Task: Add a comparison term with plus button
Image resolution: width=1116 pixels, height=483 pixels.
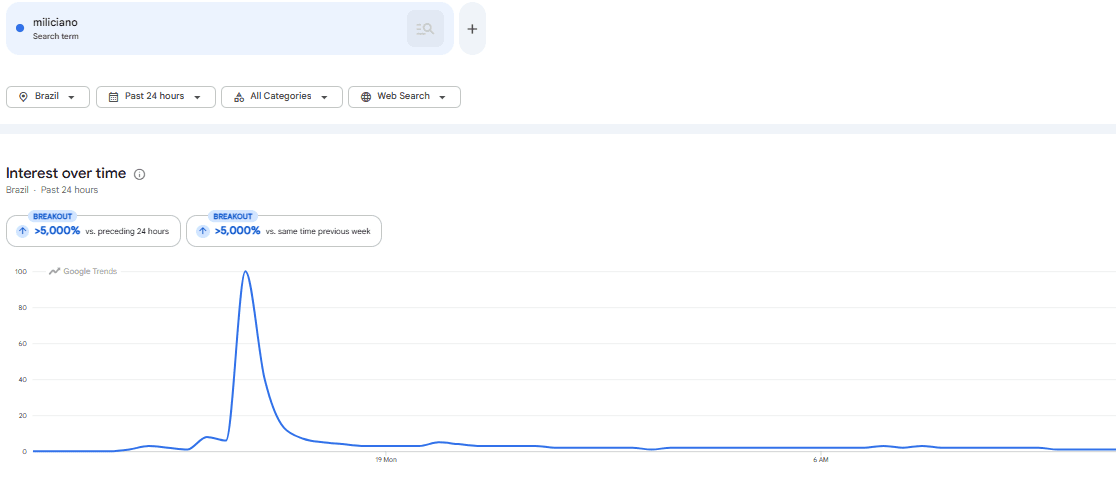Action: [x=472, y=28]
